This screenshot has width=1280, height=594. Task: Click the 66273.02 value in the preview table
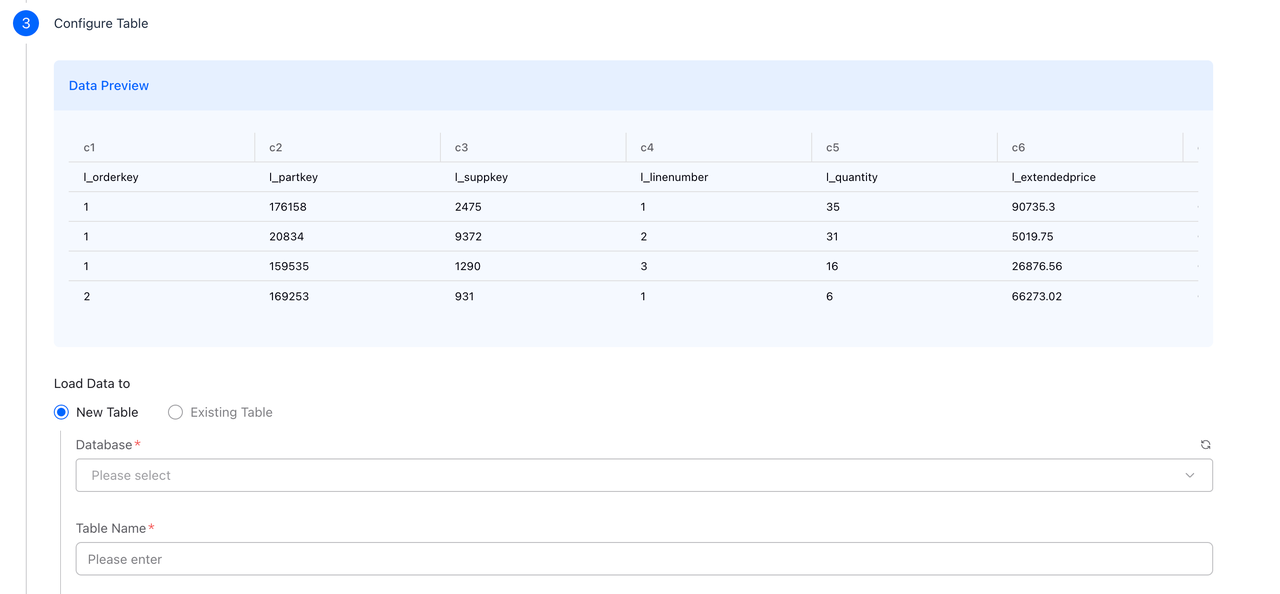pyautogui.click(x=1038, y=296)
